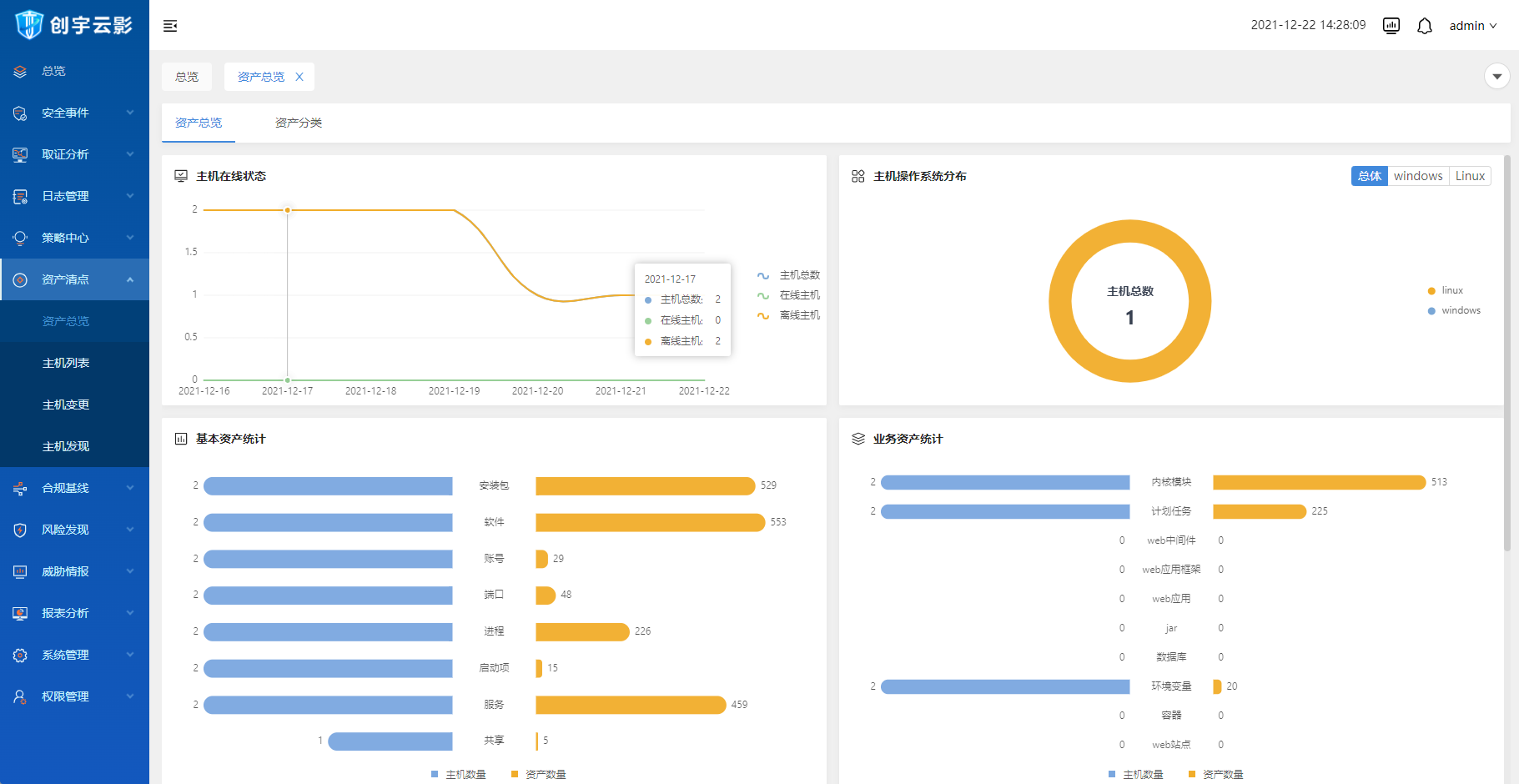Image resolution: width=1519 pixels, height=784 pixels.
Task: Open the monitor screen icon in header
Action: 1391,26
